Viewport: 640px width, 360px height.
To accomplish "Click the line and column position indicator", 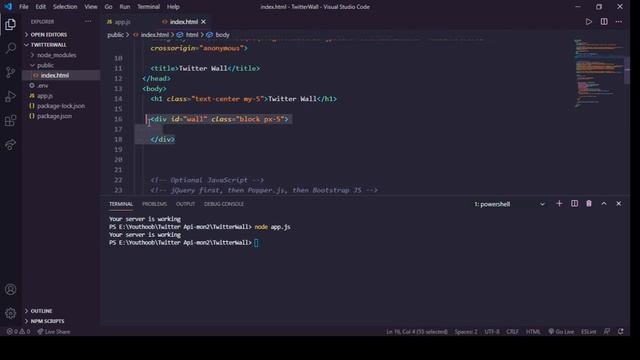I will pyautogui.click(x=417, y=331).
